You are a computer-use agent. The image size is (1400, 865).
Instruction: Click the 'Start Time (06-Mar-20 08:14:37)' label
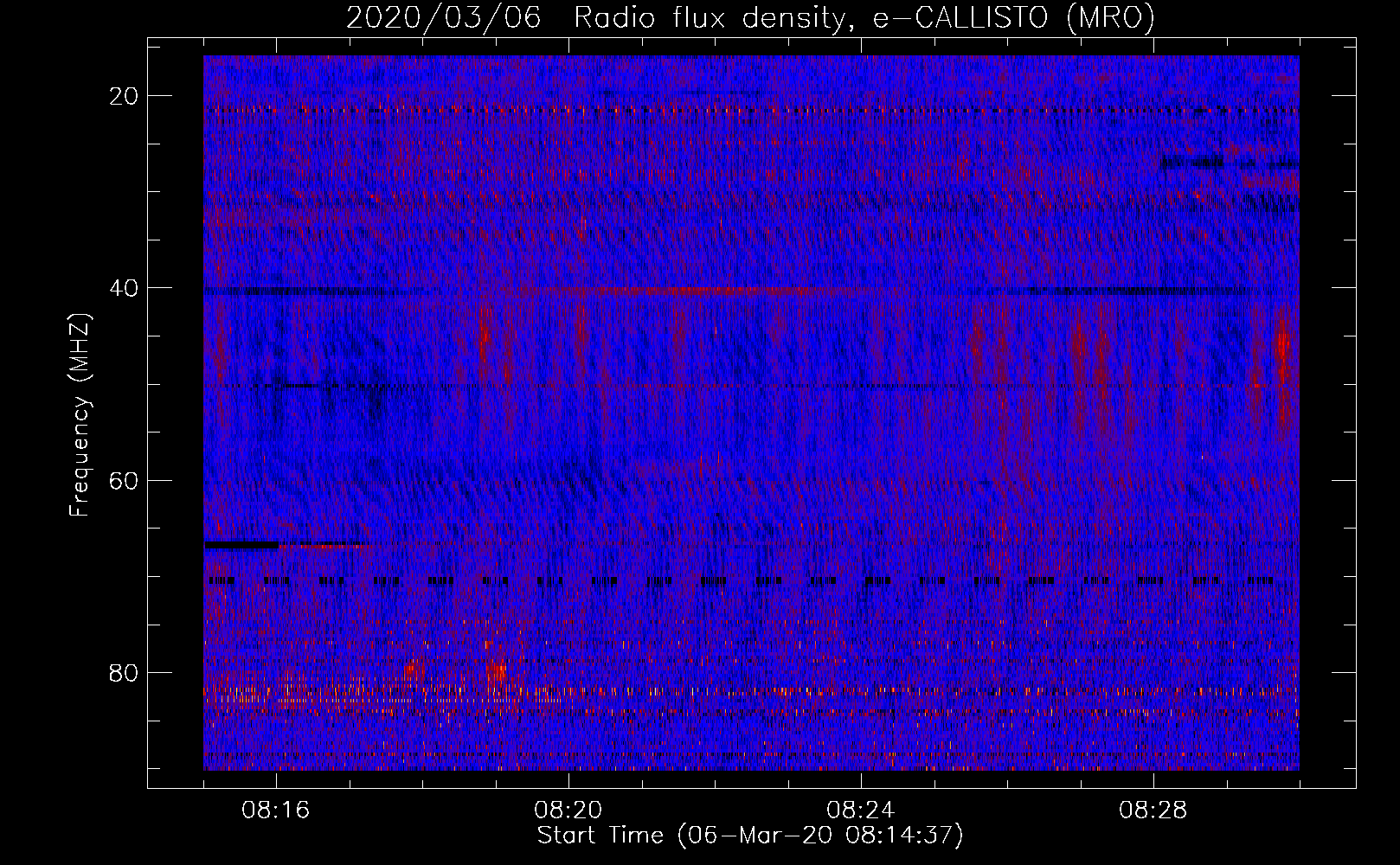point(750,836)
